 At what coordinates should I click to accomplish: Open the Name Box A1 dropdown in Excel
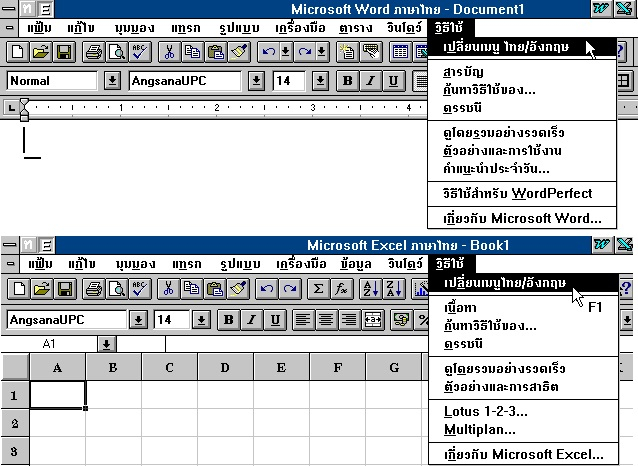[107, 344]
